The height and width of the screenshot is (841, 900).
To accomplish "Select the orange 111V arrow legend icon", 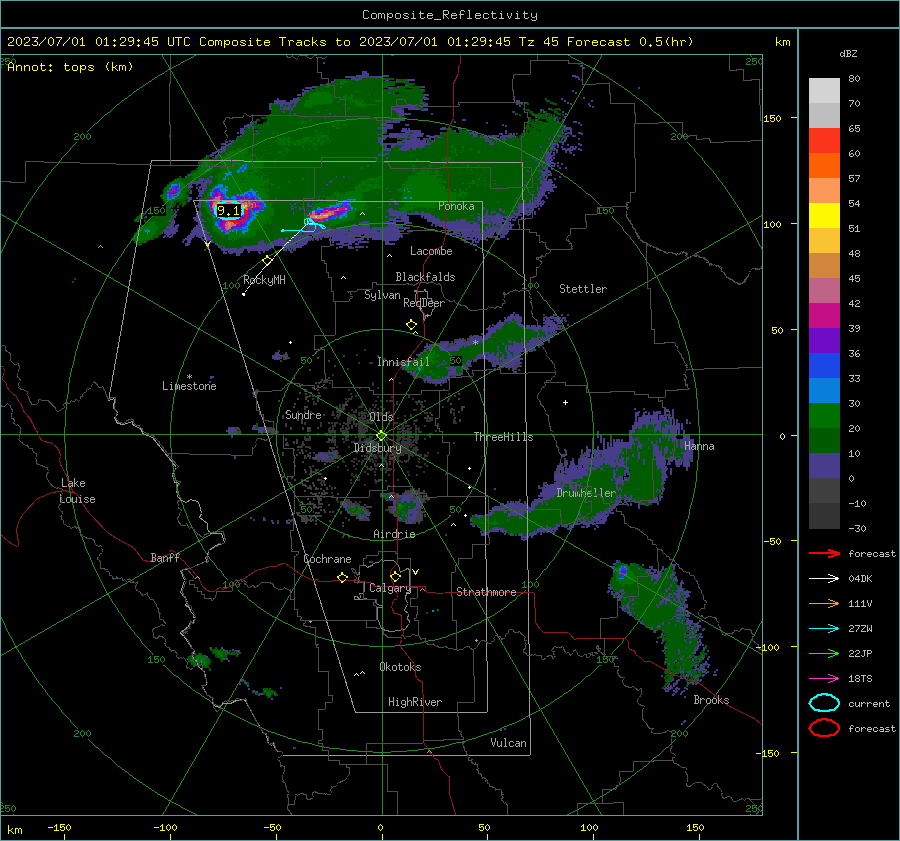I will pos(824,603).
